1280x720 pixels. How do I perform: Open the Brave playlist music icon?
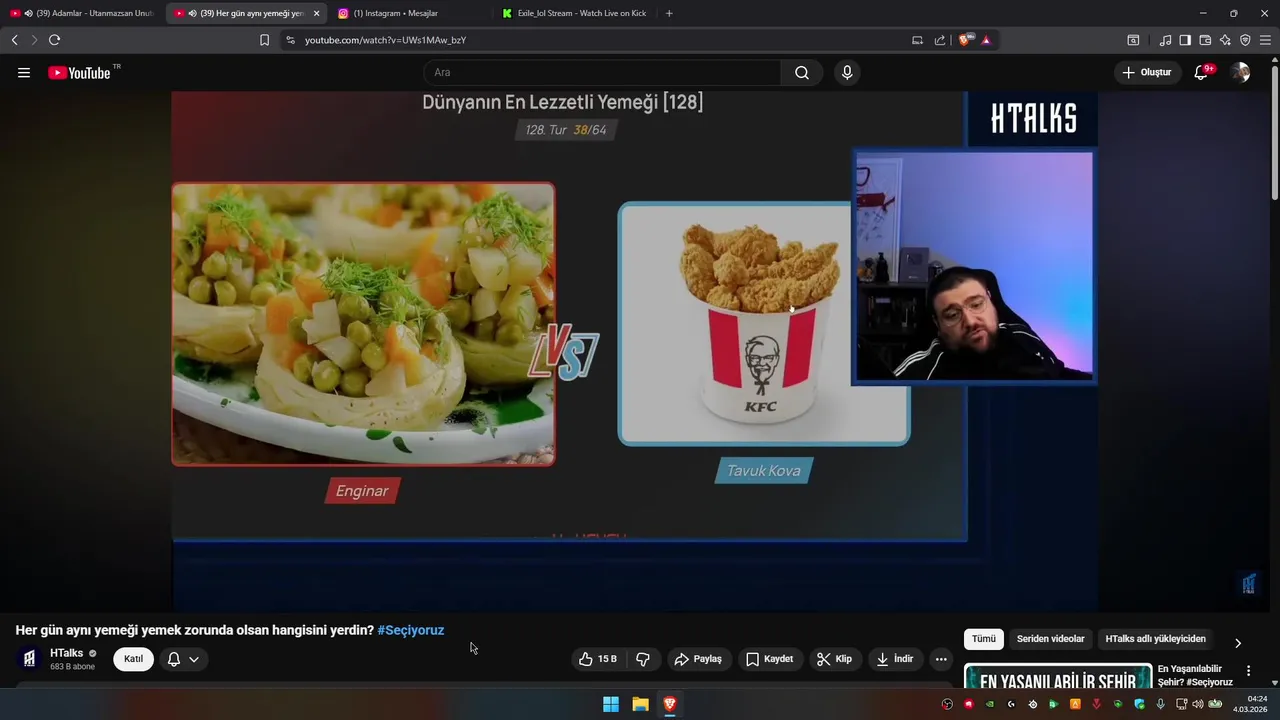coord(1165,40)
